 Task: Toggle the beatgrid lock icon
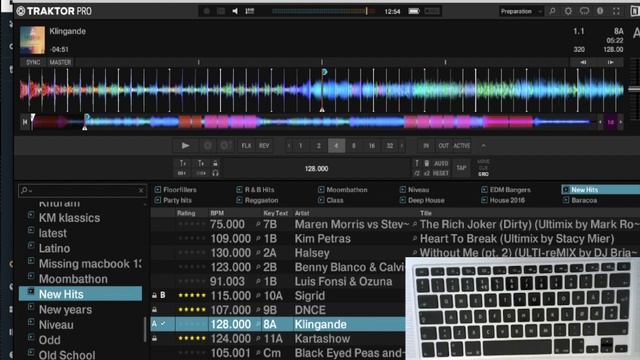216,163
